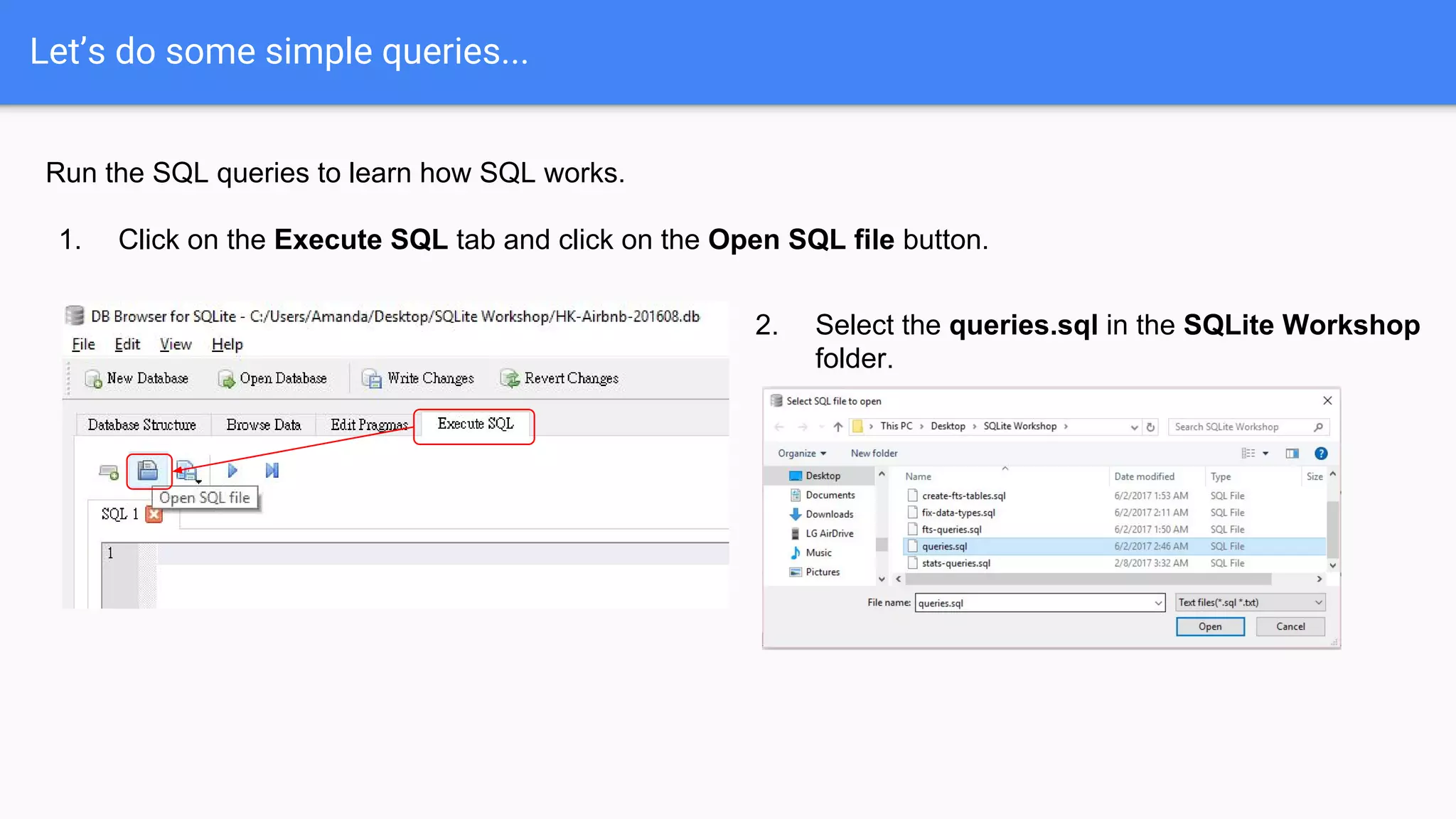
Task: Switch to Database Structure tab
Action: pyautogui.click(x=142, y=424)
